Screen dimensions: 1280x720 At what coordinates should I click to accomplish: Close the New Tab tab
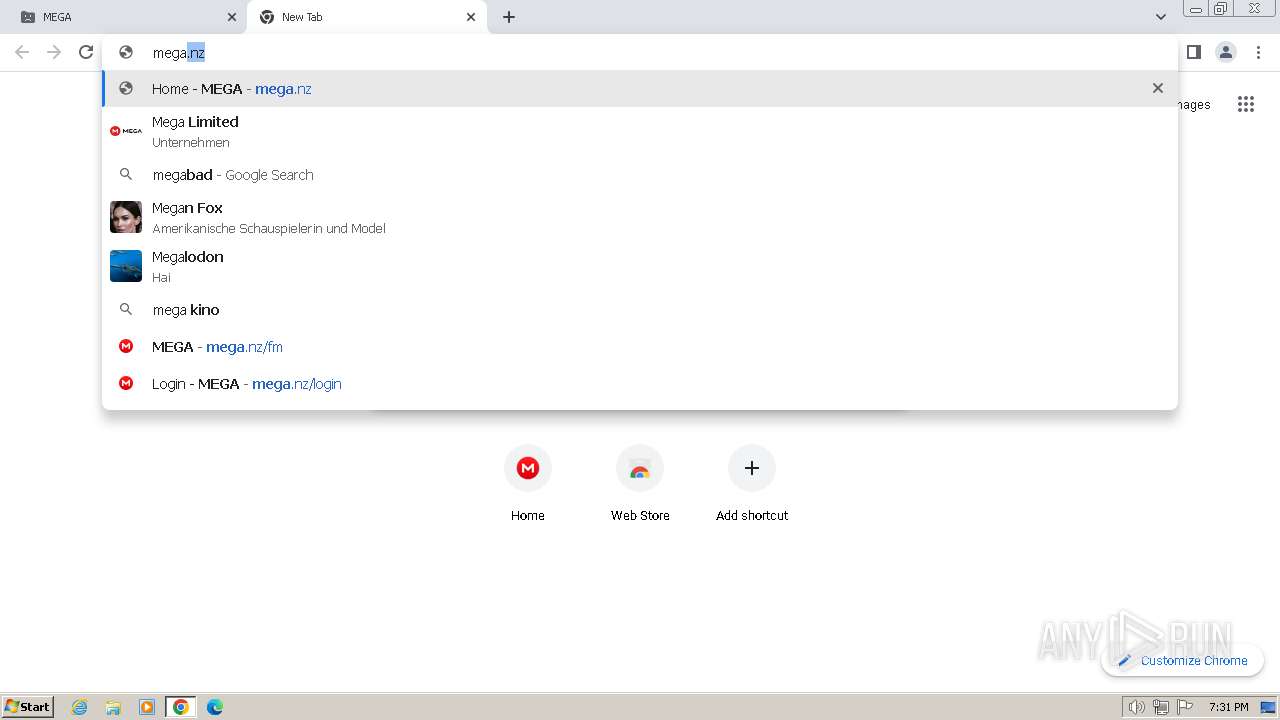471,17
